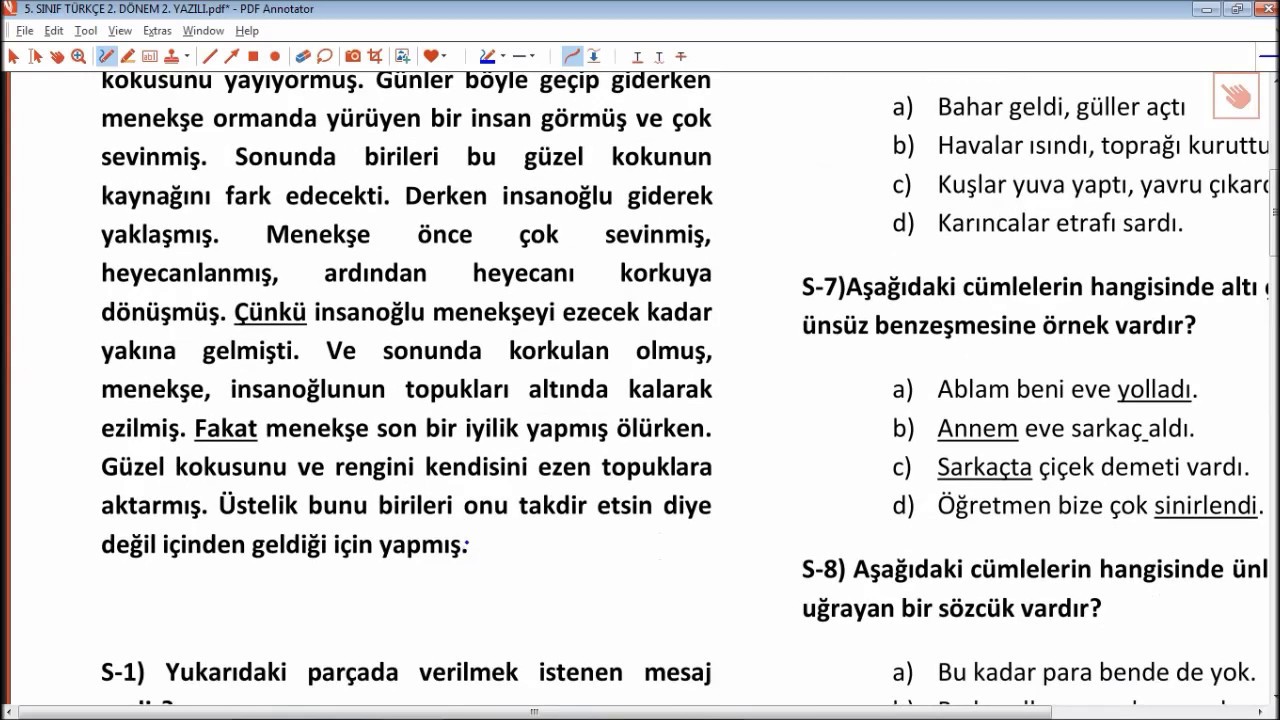The image size is (1280, 720).
Task: Click answer 'Karıncalar etrafı sardı.'
Action: point(1060,223)
